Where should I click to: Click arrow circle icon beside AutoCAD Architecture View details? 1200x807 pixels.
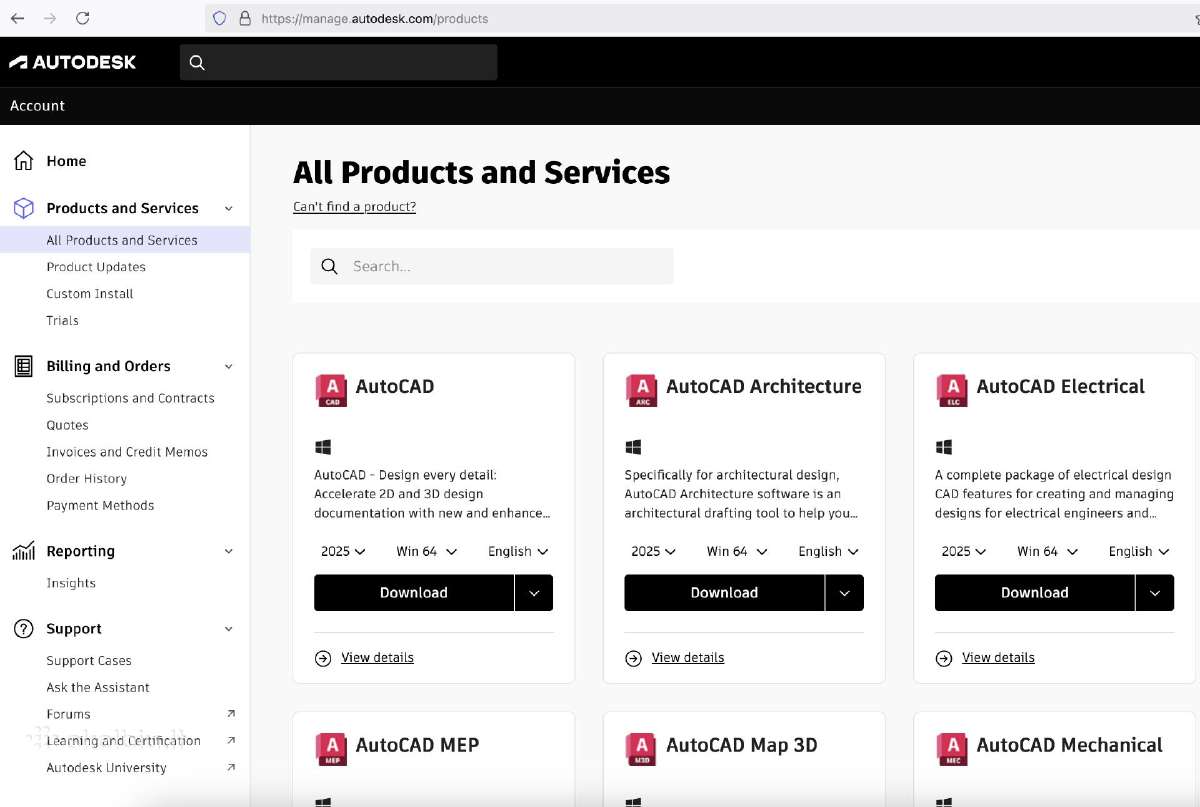pos(633,658)
